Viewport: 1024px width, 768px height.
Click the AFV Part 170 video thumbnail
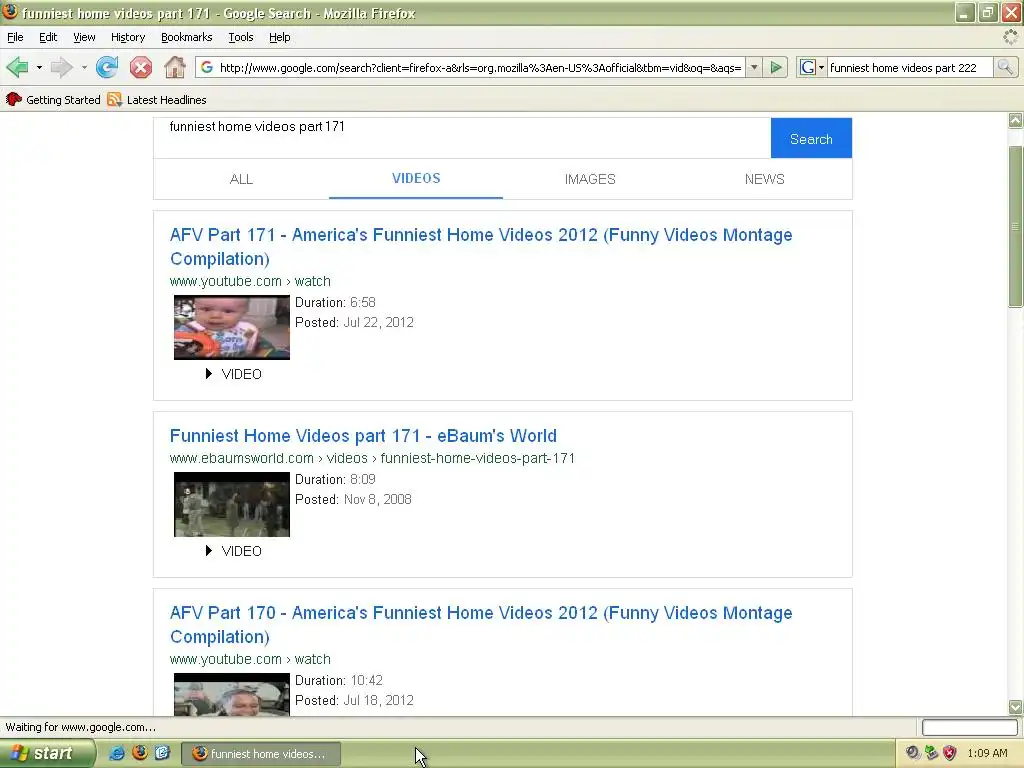click(x=232, y=694)
